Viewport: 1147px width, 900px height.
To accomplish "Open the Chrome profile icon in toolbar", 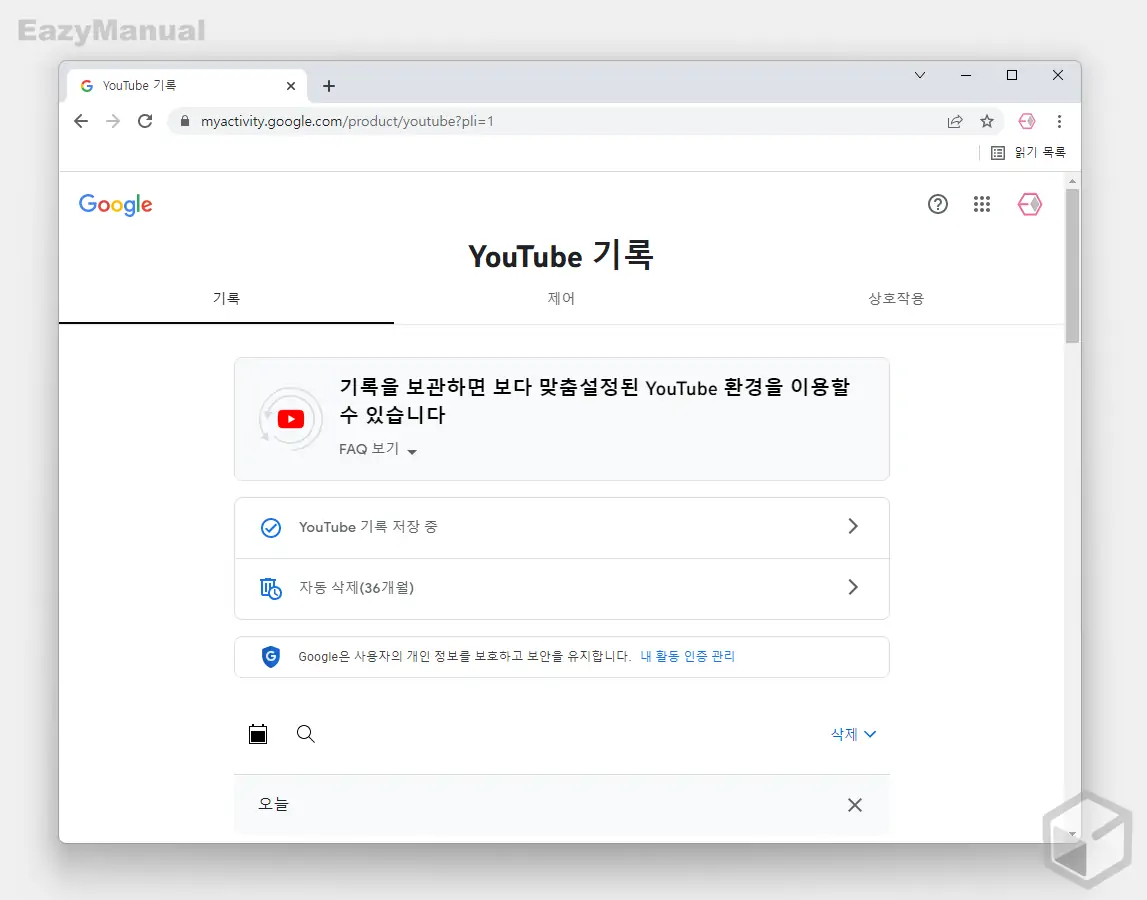I will point(1026,121).
